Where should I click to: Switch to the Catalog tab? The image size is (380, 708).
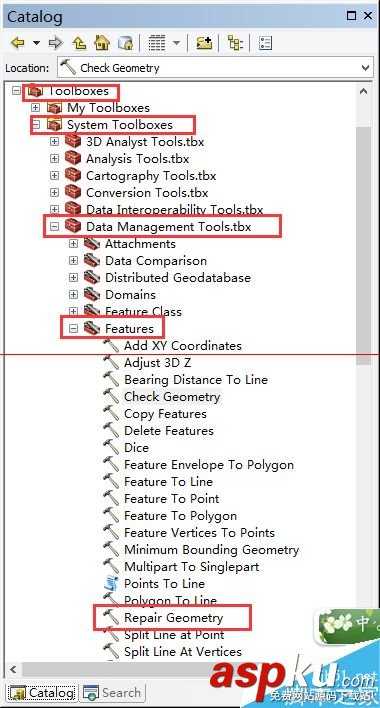(42, 692)
